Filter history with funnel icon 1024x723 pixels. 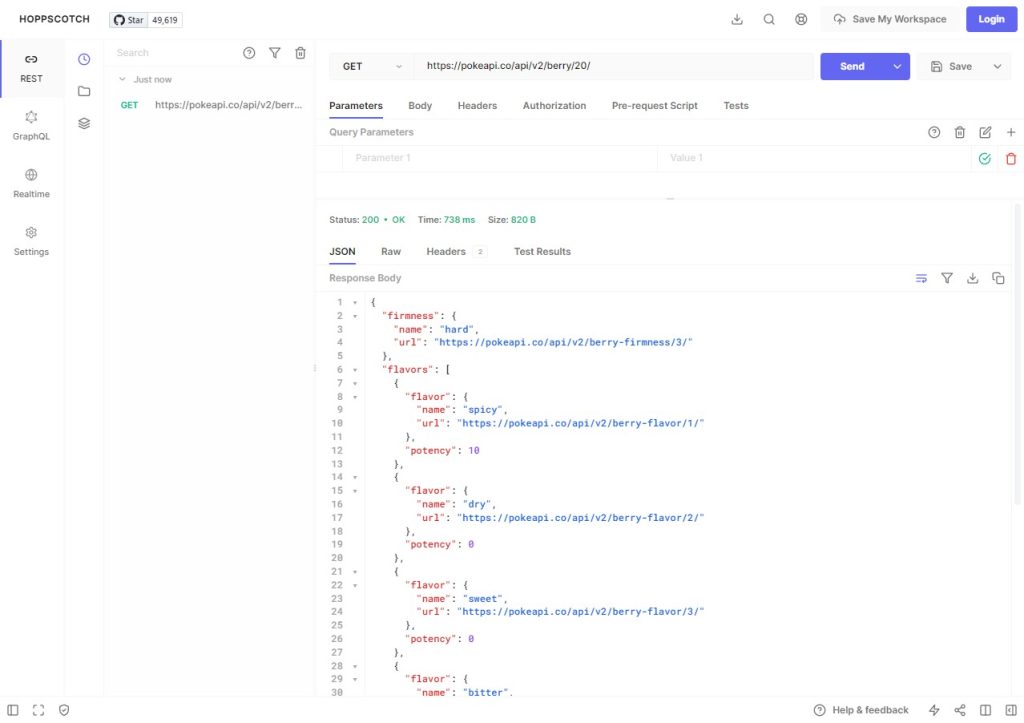pos(275,53)
